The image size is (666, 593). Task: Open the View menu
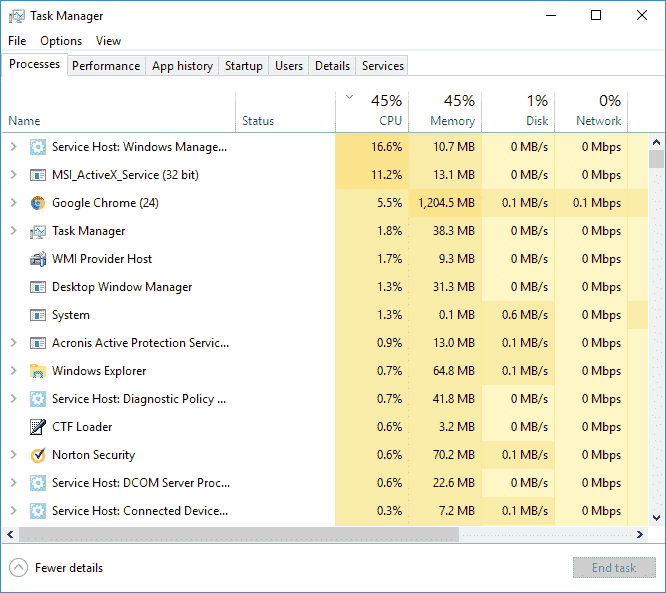[x=108, y=41]
